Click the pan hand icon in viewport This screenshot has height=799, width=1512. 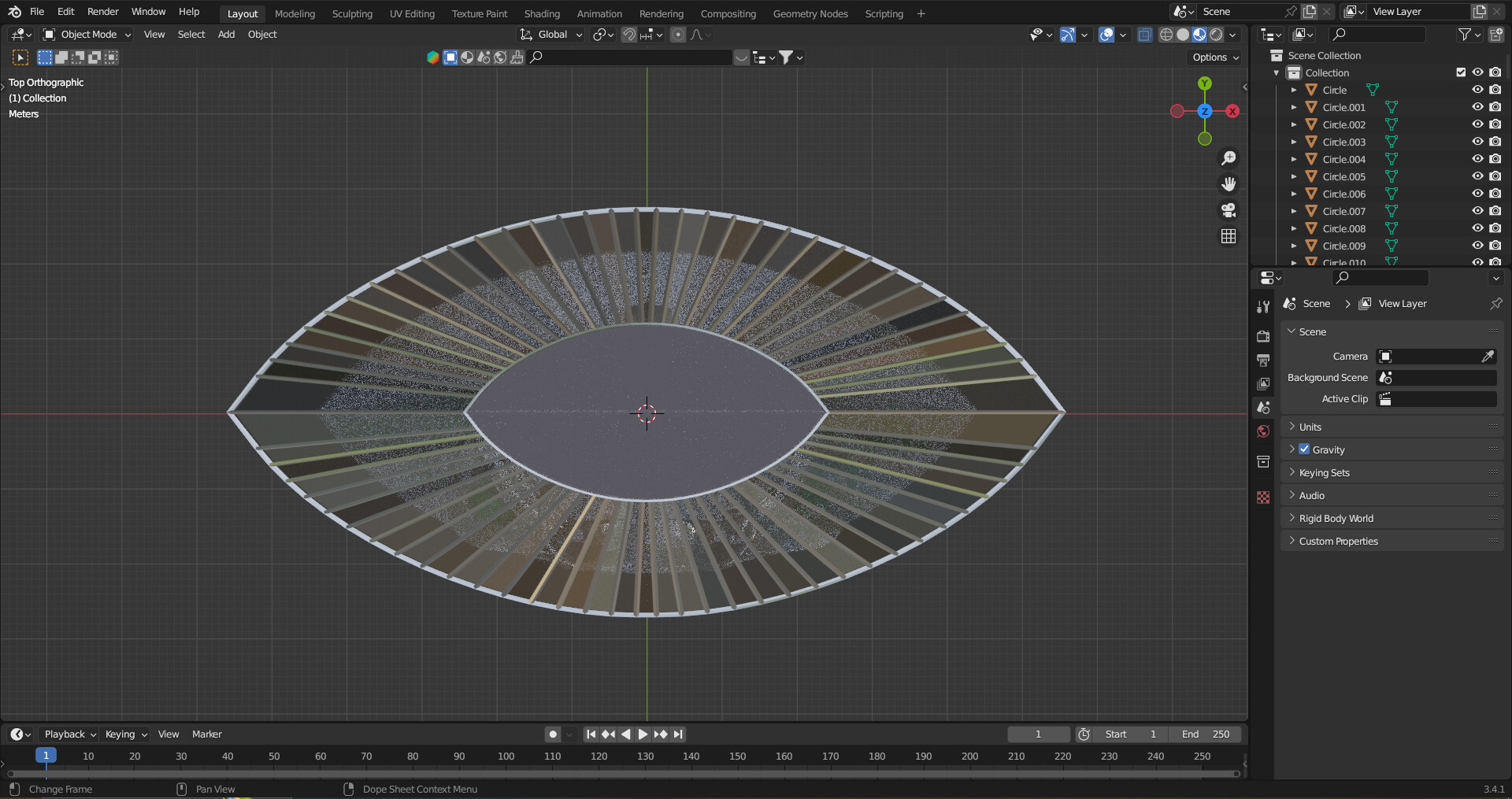click(x=1228, y=184)
